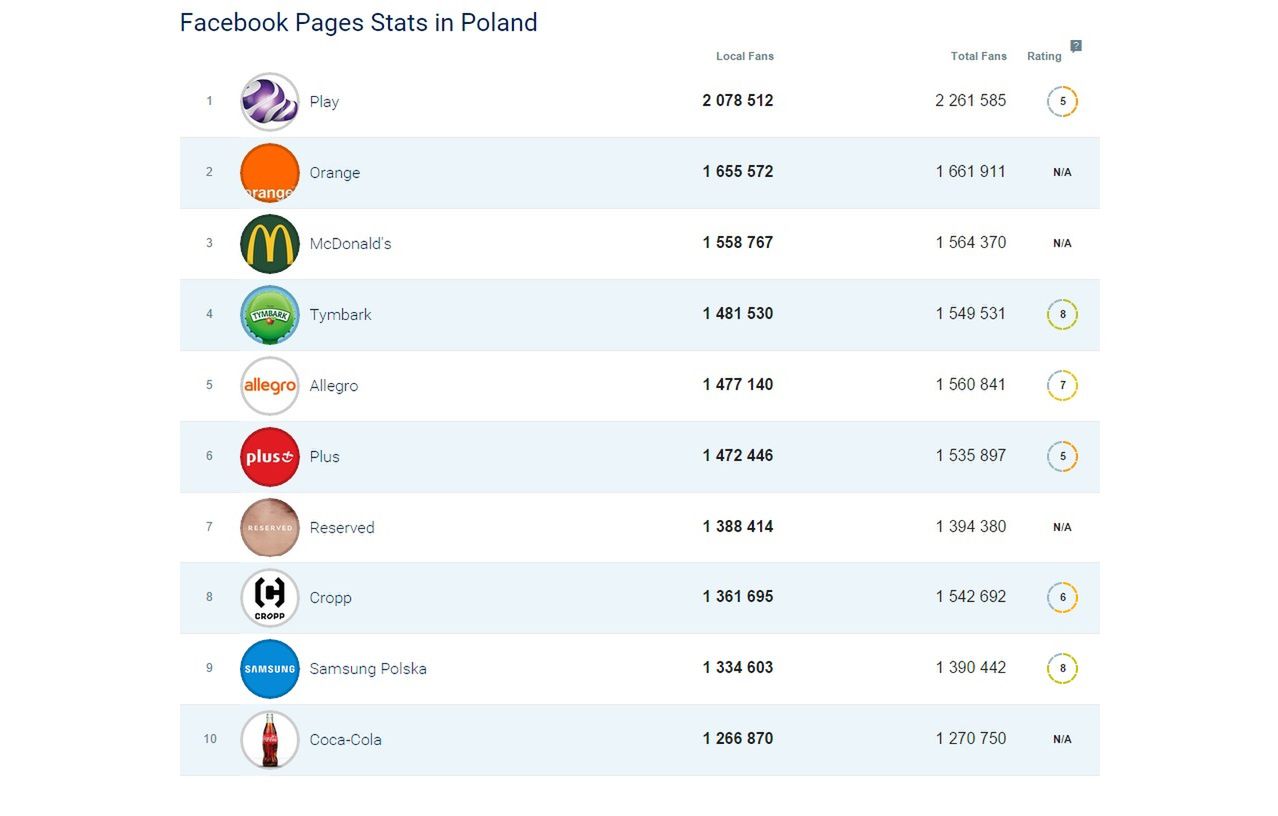Image resolution: width=1278 pixels, height=816 pixels.
Task: Sort by Local Fans column header
Action: [744, 56]
